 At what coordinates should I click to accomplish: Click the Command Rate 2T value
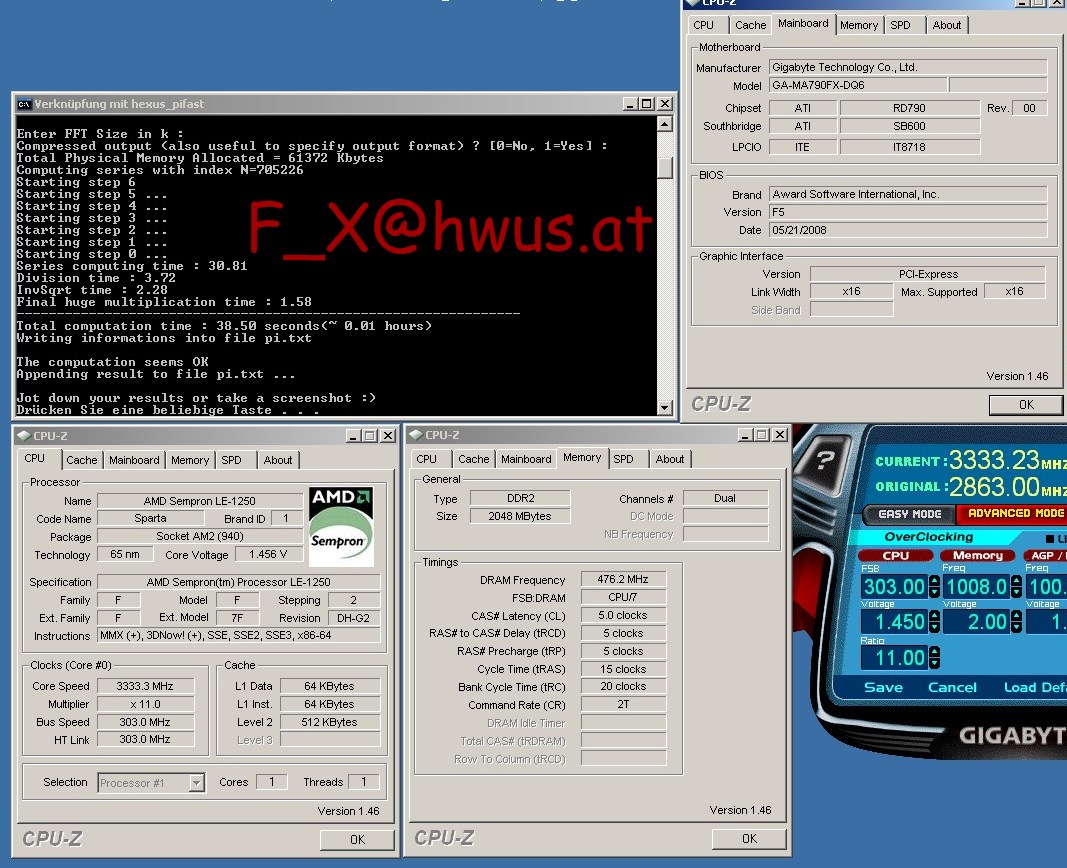click(x=623, y=705)
